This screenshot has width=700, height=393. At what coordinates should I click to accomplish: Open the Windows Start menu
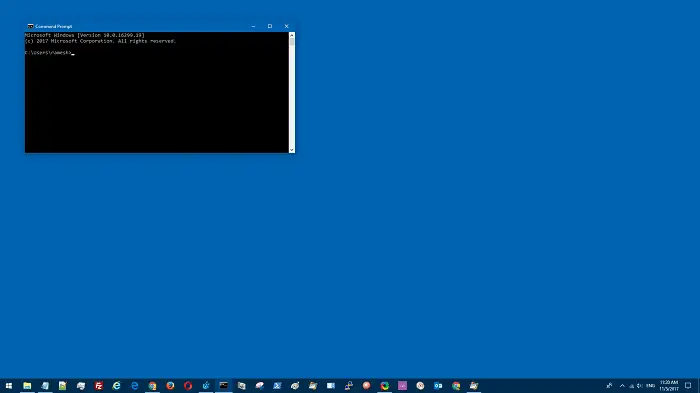9,385
